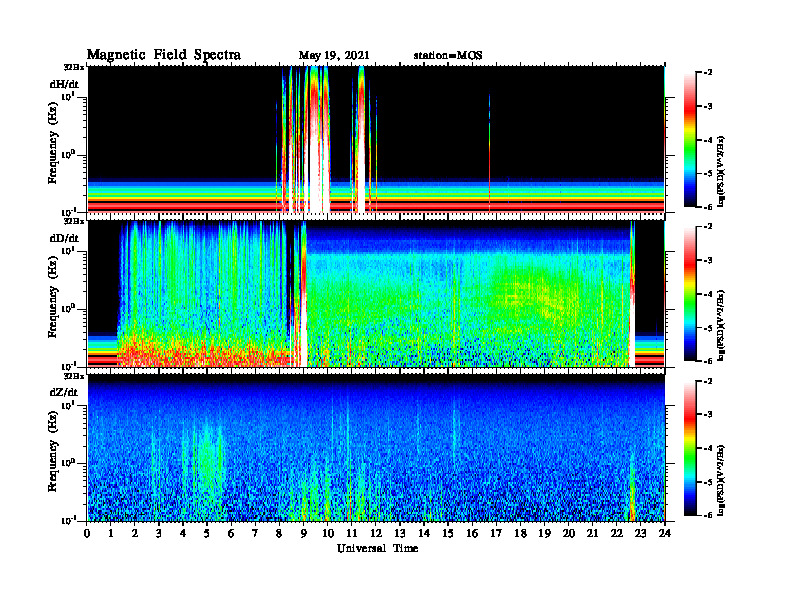Click hour label "6" on the time axis

click(231, 534)
